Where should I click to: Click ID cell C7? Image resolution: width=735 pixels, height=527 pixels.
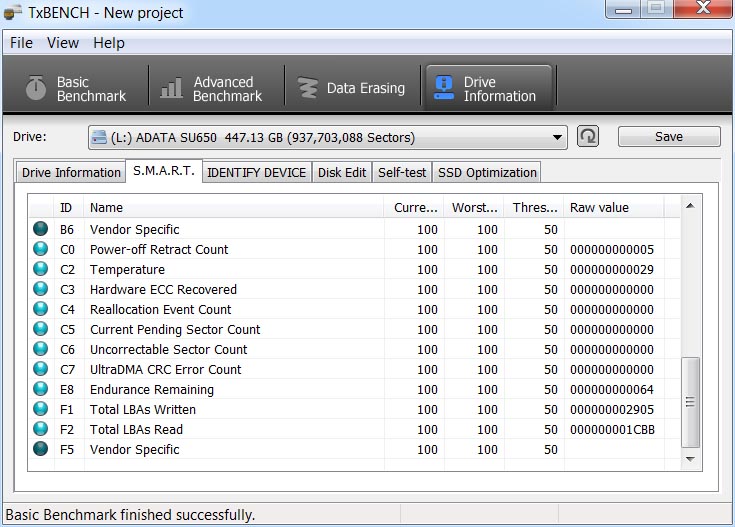(x=68, y=369)
